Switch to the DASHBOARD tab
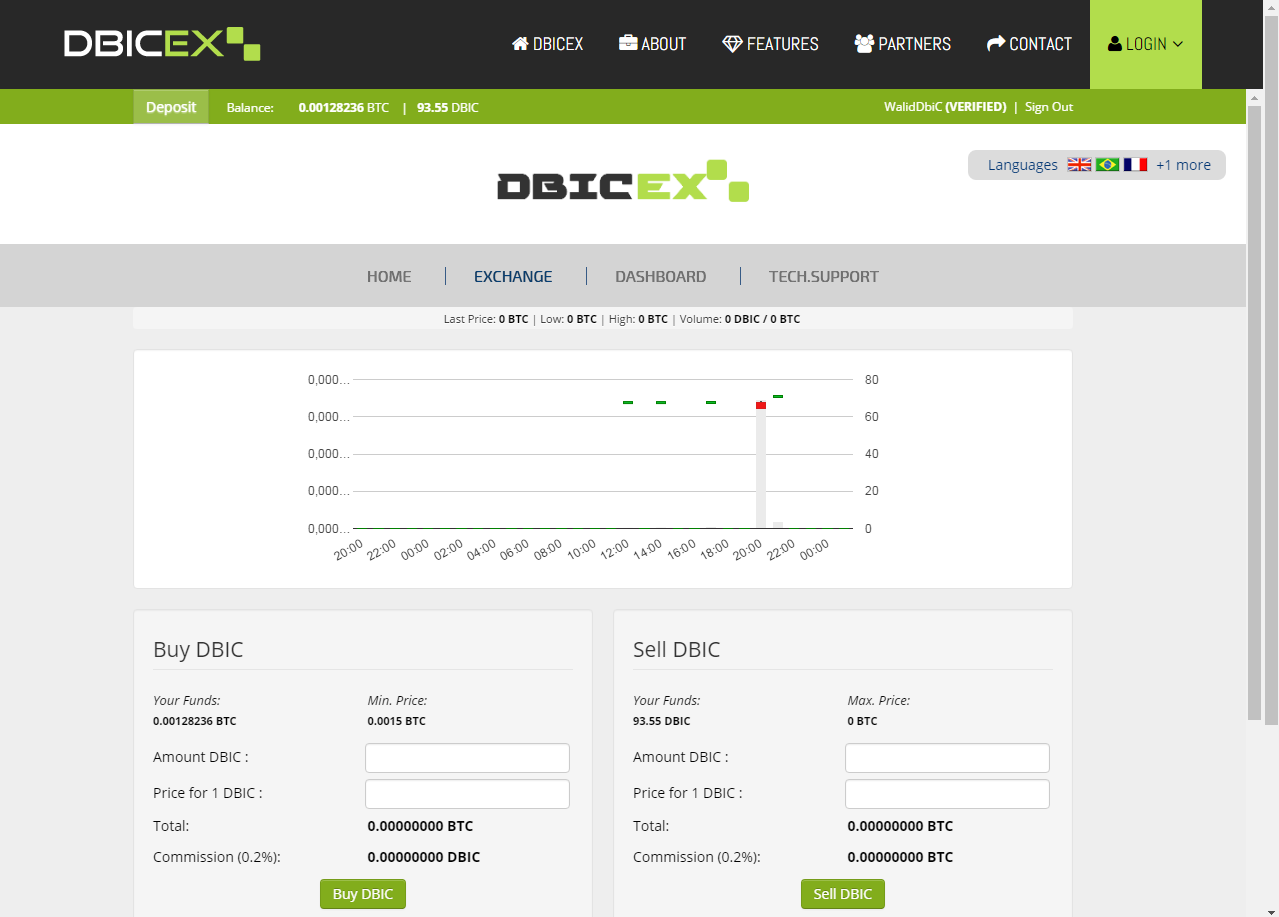Viewport: 1279px width, 917px height. point(661,277)
